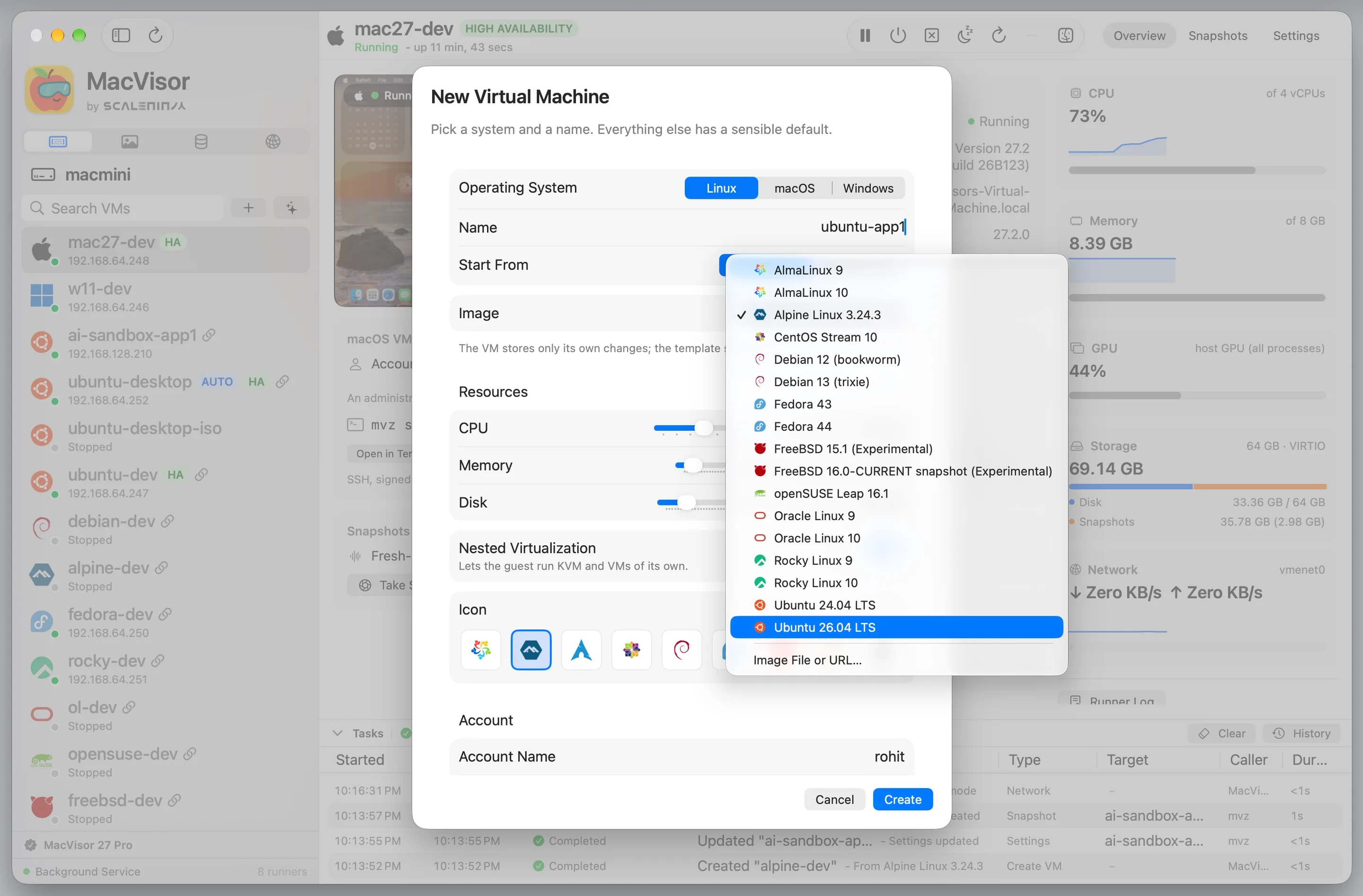Screen dimensions: 1363x896
Task: Choose the CentOS icon in Icon row
Action: coord(632,650)
